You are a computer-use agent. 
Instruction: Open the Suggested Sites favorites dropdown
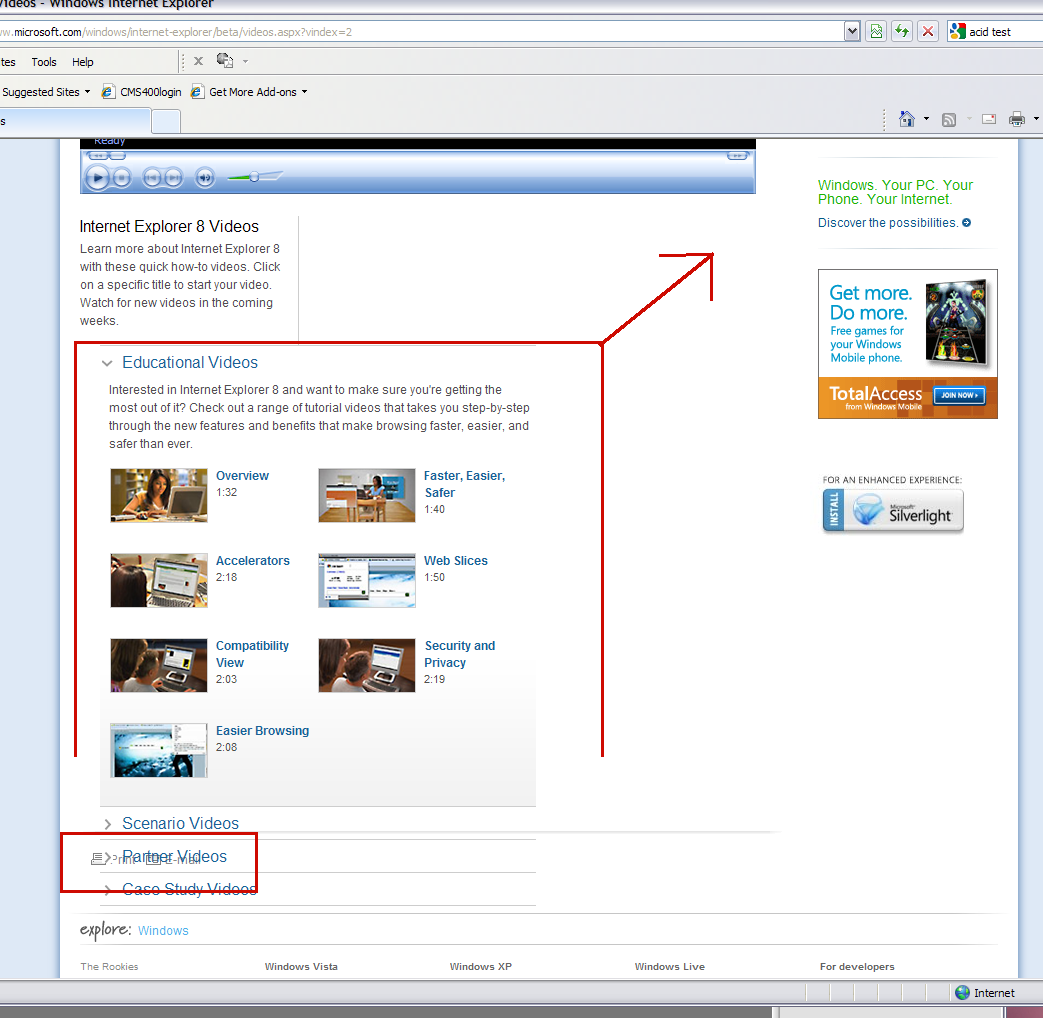(x=45, y=92)
